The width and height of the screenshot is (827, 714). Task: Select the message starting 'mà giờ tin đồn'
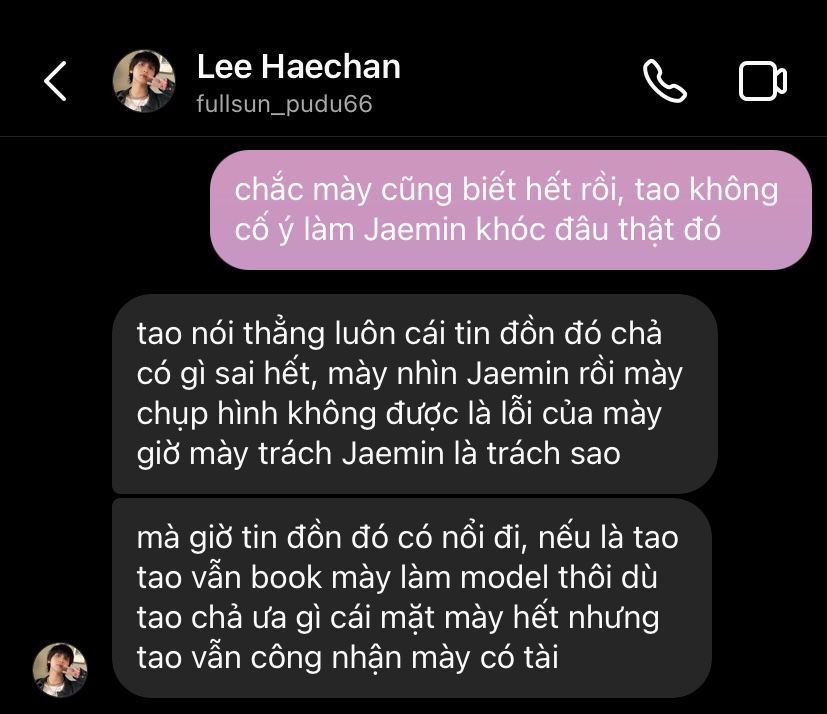(412, 597)
